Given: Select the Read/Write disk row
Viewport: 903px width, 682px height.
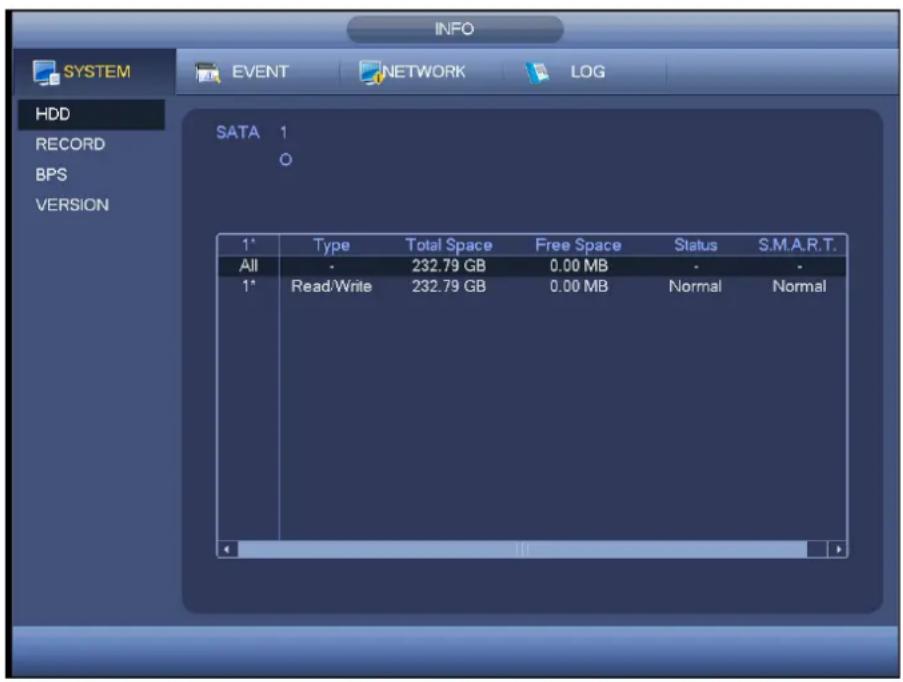Looking at the screenshot, I should pyautogui.click(x=532, y=286).
